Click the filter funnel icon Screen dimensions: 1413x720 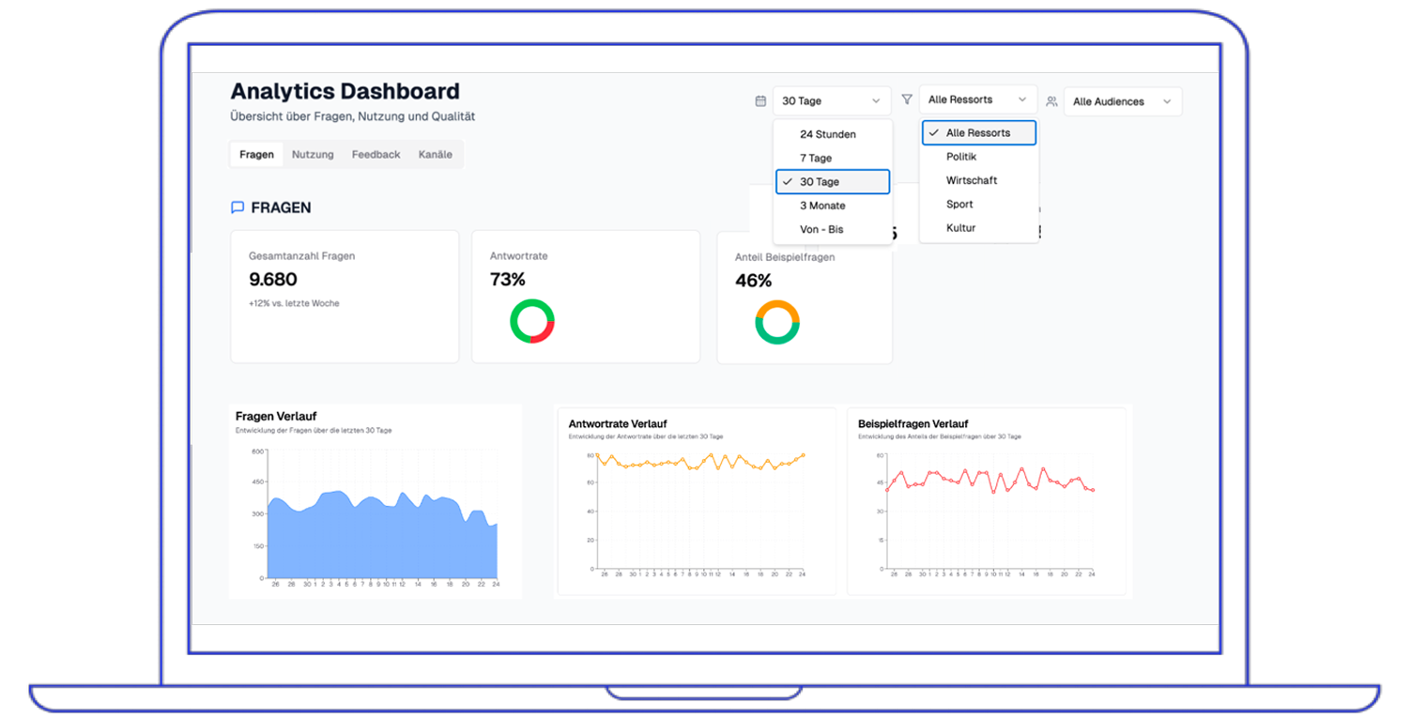[907, 100]
